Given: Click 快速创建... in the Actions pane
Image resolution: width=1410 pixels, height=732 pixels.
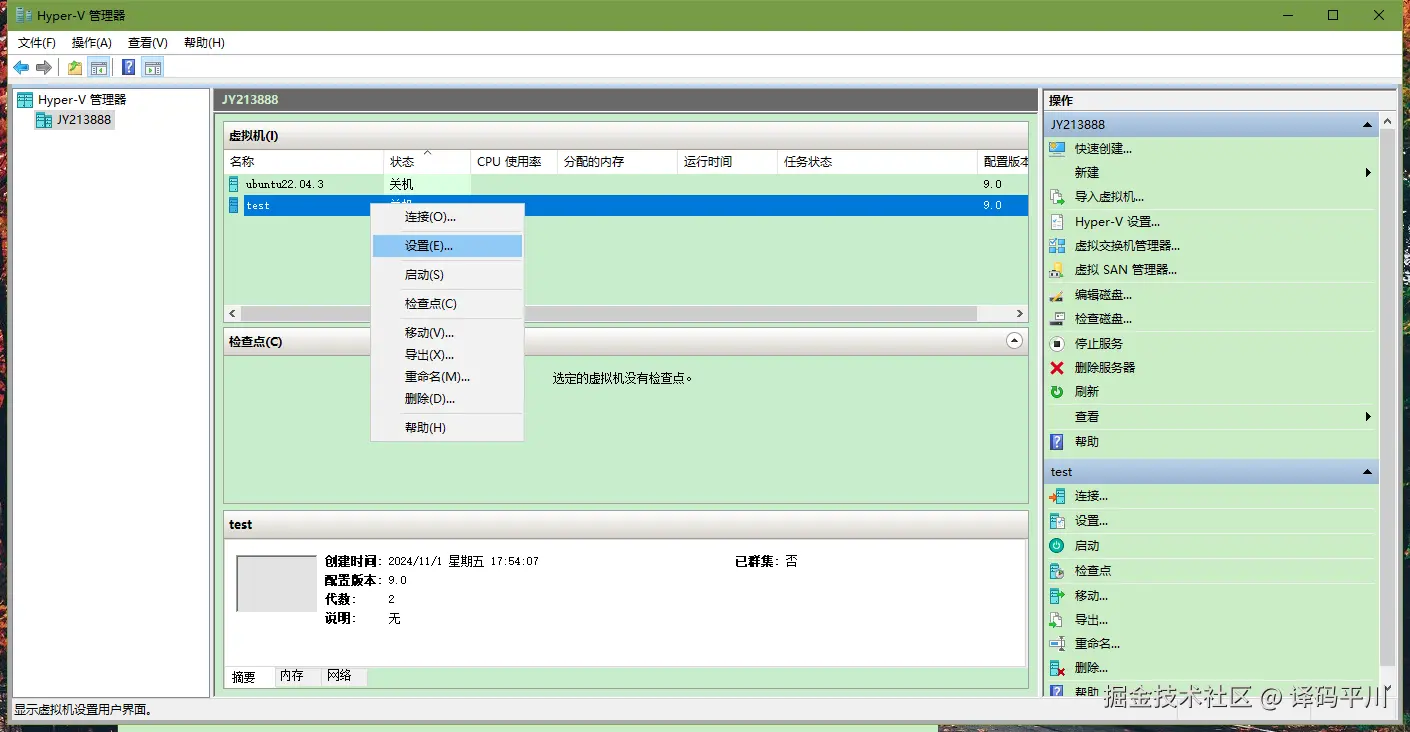Looking at the screenshot, I should 1103,148.
